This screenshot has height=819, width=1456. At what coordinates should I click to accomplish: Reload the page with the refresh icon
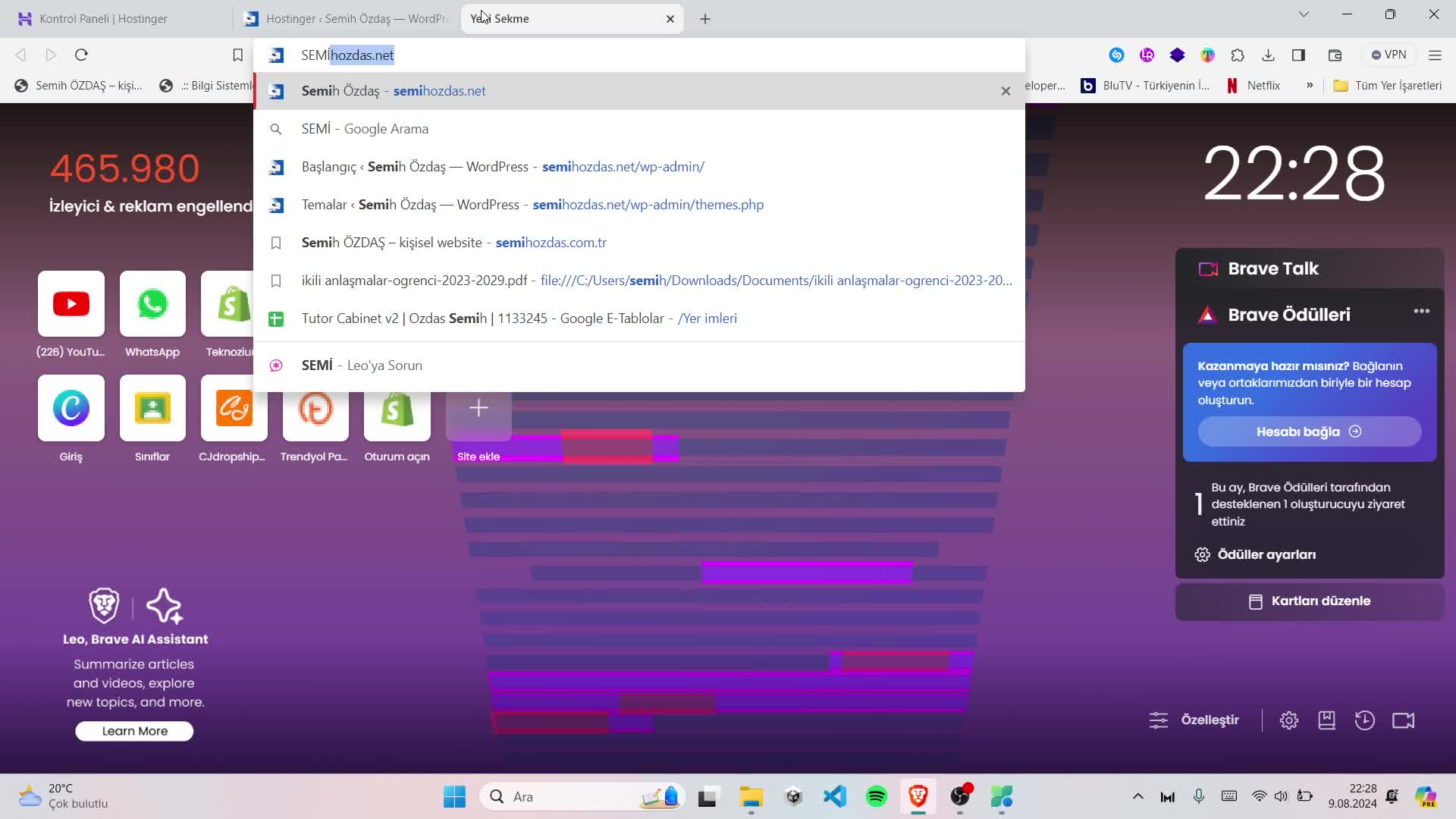pos(81,55)
